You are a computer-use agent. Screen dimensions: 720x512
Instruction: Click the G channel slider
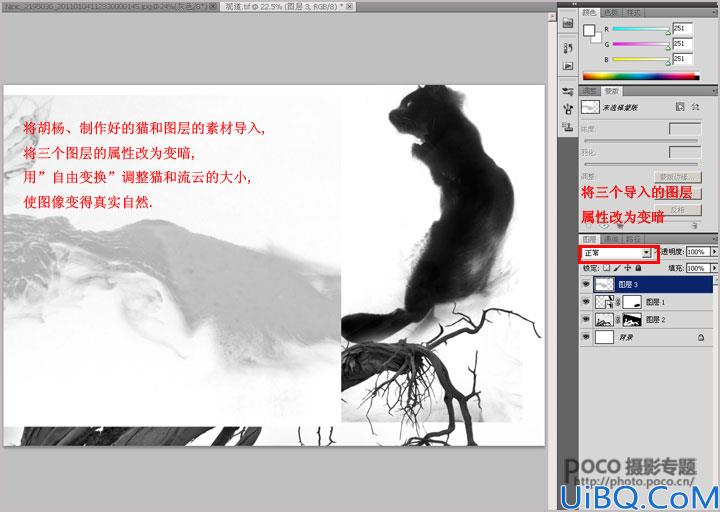641,44
